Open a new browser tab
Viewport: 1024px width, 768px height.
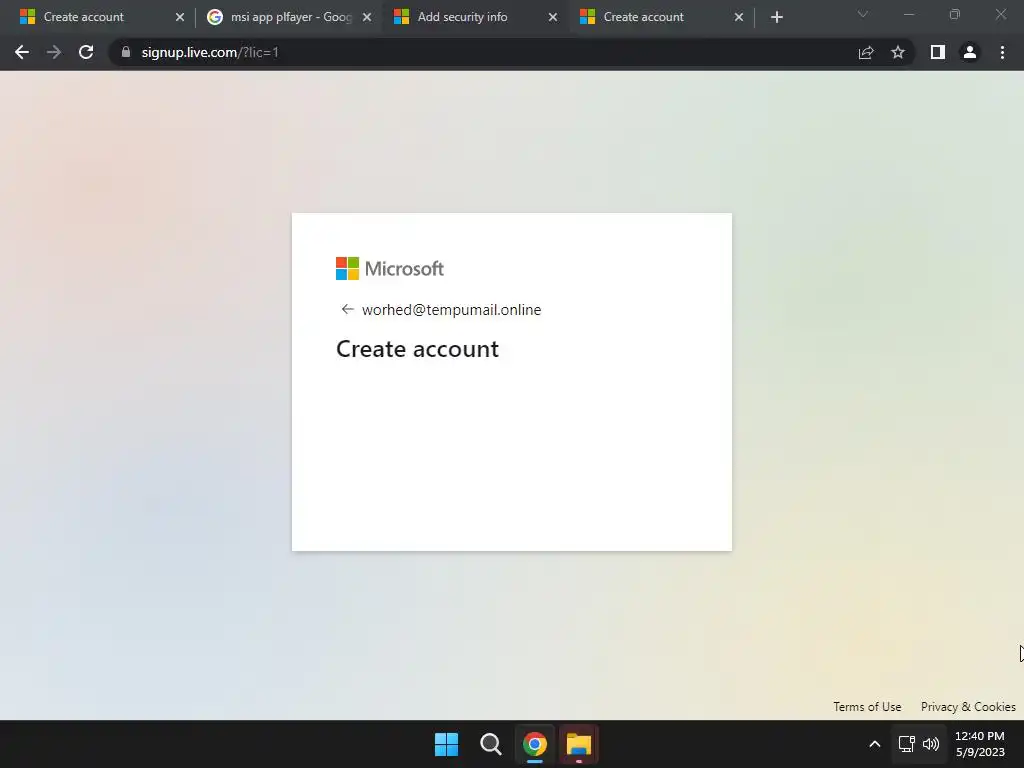click(x=776, y=17)
